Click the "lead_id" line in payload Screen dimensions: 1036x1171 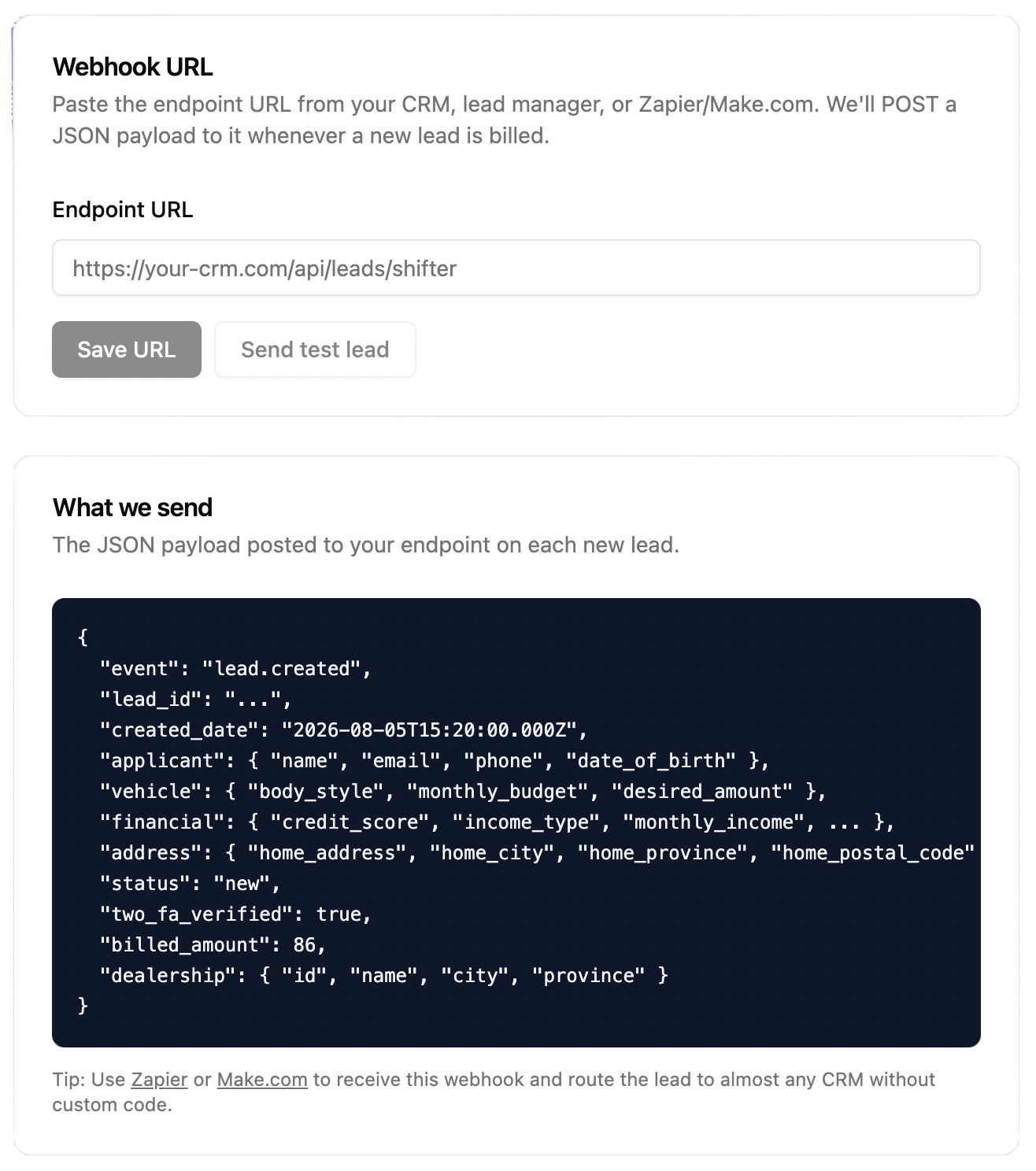pos(195,700)
